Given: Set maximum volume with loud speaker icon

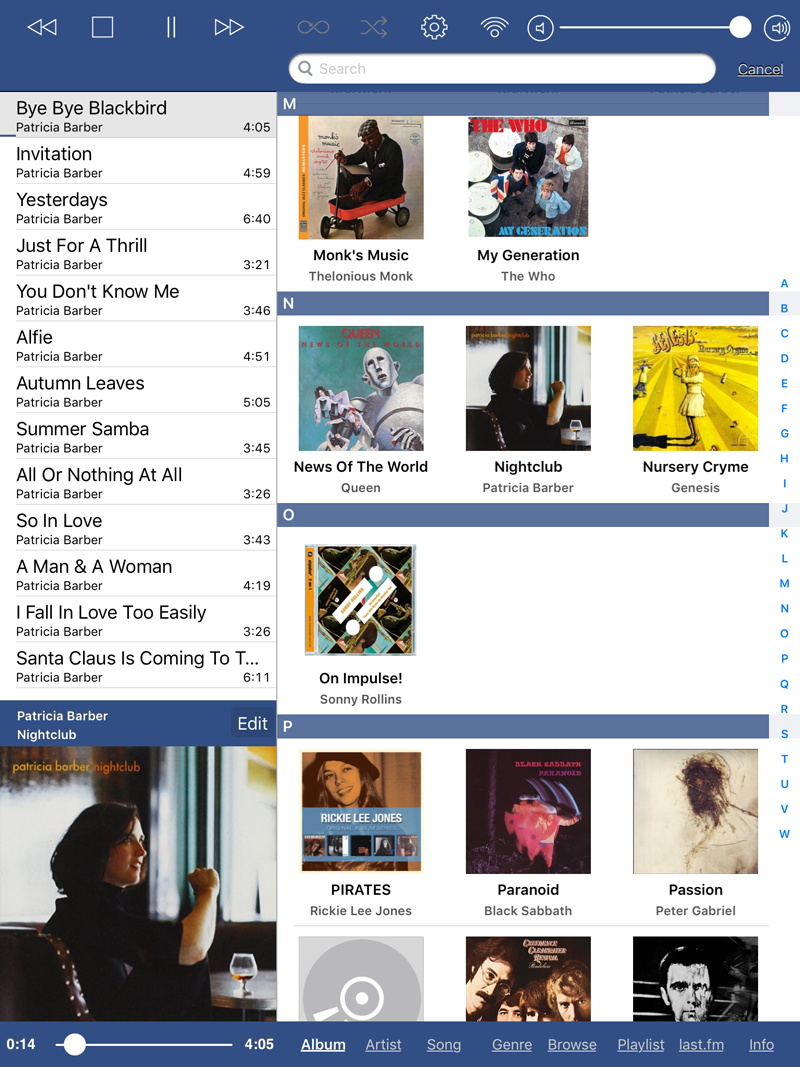Looking at the screenshot, I should tap(777, 28).
